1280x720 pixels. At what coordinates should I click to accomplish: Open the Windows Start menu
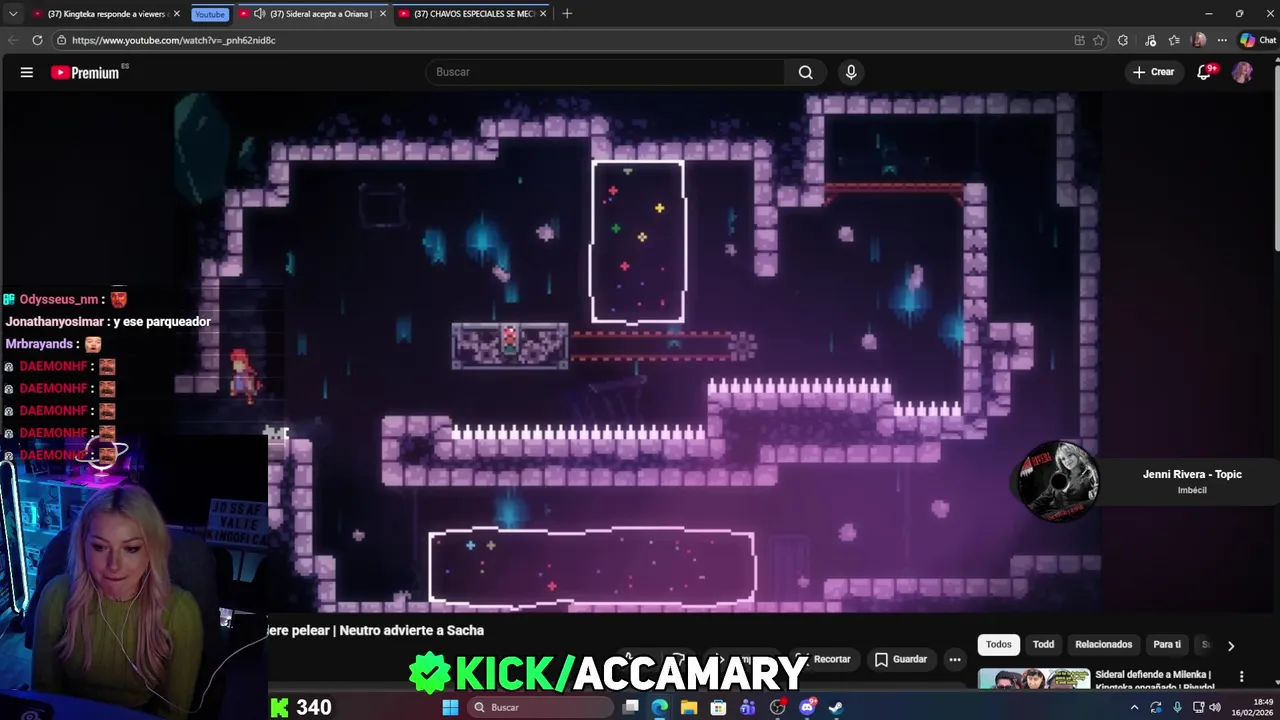click(x=450, y=707)
